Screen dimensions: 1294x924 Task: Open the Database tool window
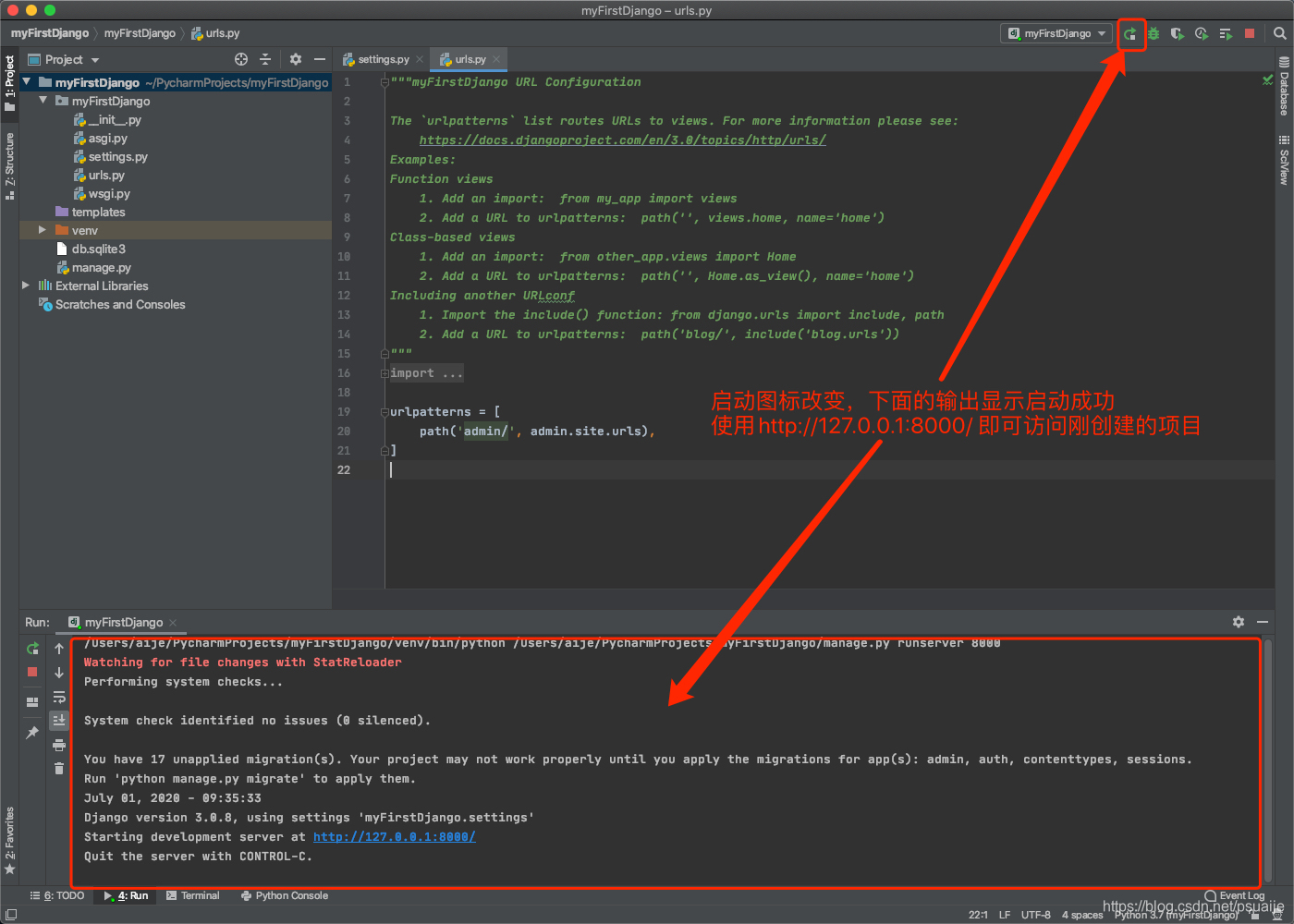pos(1284,86)
